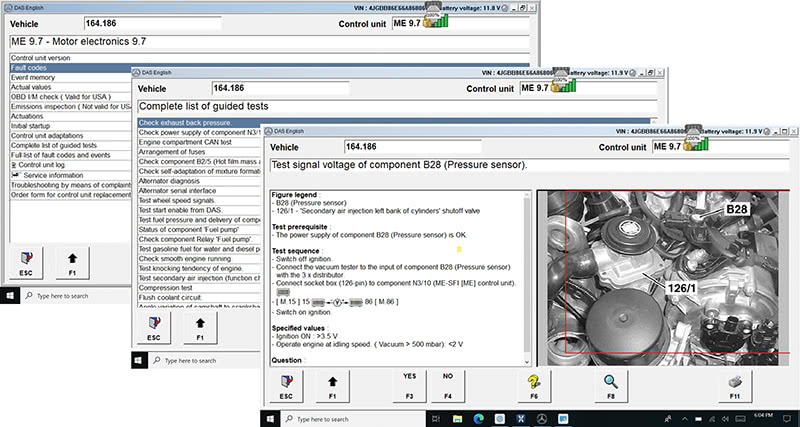Answer NO with the F4 button
The image size is (800, 427).
tap(447, 386)
